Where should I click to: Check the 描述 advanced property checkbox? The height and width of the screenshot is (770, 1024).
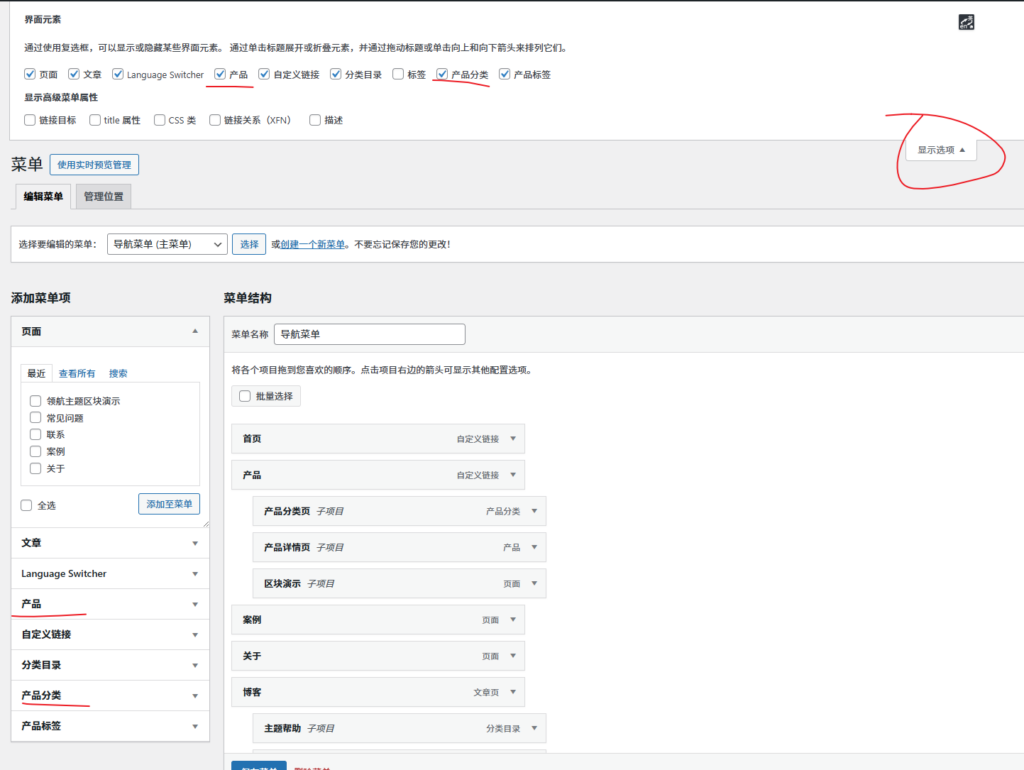(312, 119)
